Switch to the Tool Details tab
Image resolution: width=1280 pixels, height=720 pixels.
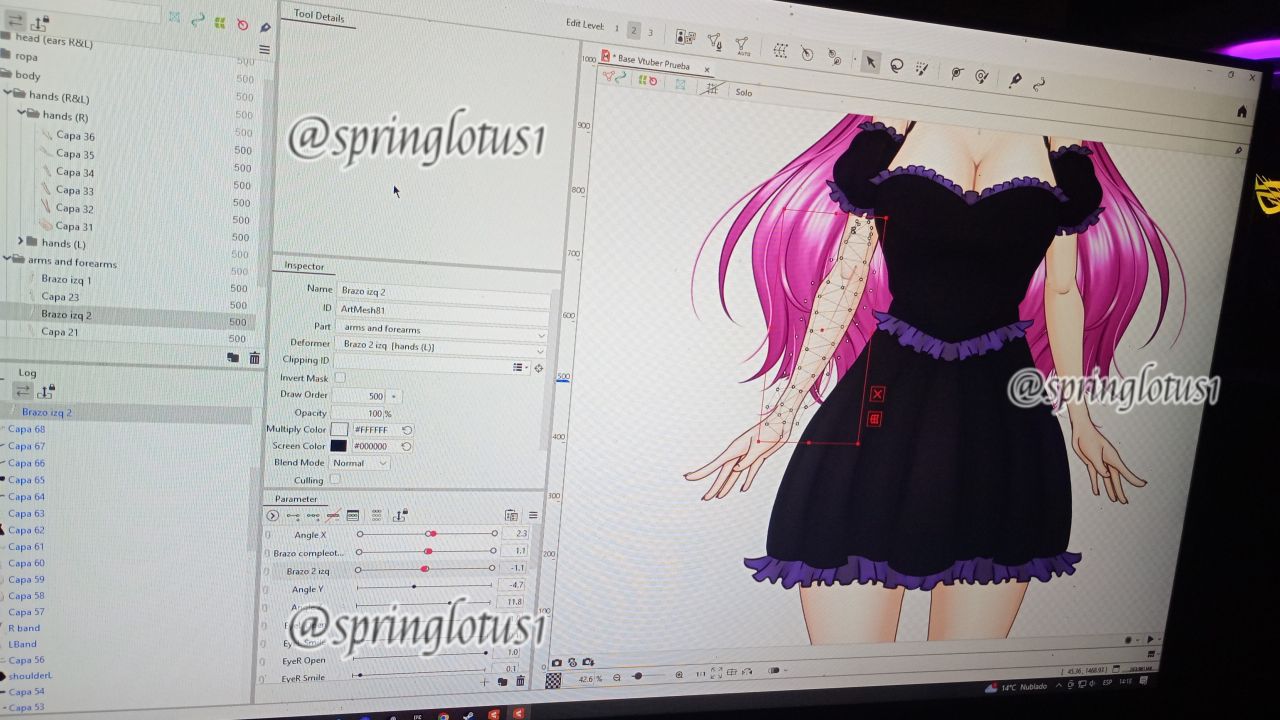point(318,17)
